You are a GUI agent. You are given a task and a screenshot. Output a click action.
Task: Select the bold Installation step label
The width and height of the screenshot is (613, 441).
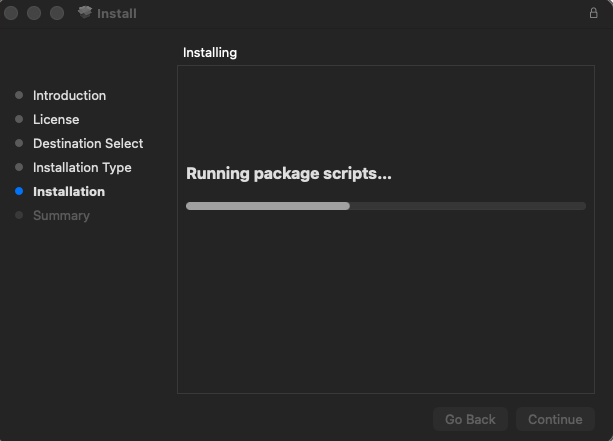[69, 192]
